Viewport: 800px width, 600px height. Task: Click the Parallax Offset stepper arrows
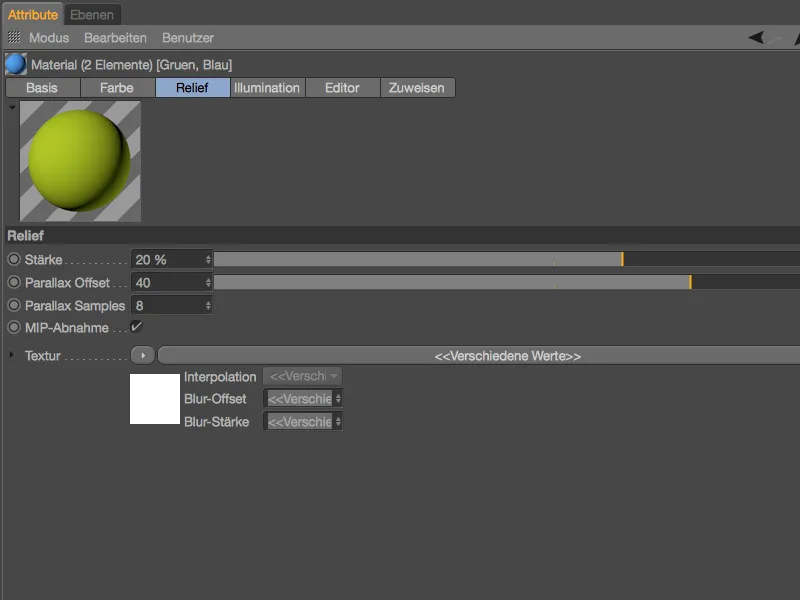tap(208, 282)
